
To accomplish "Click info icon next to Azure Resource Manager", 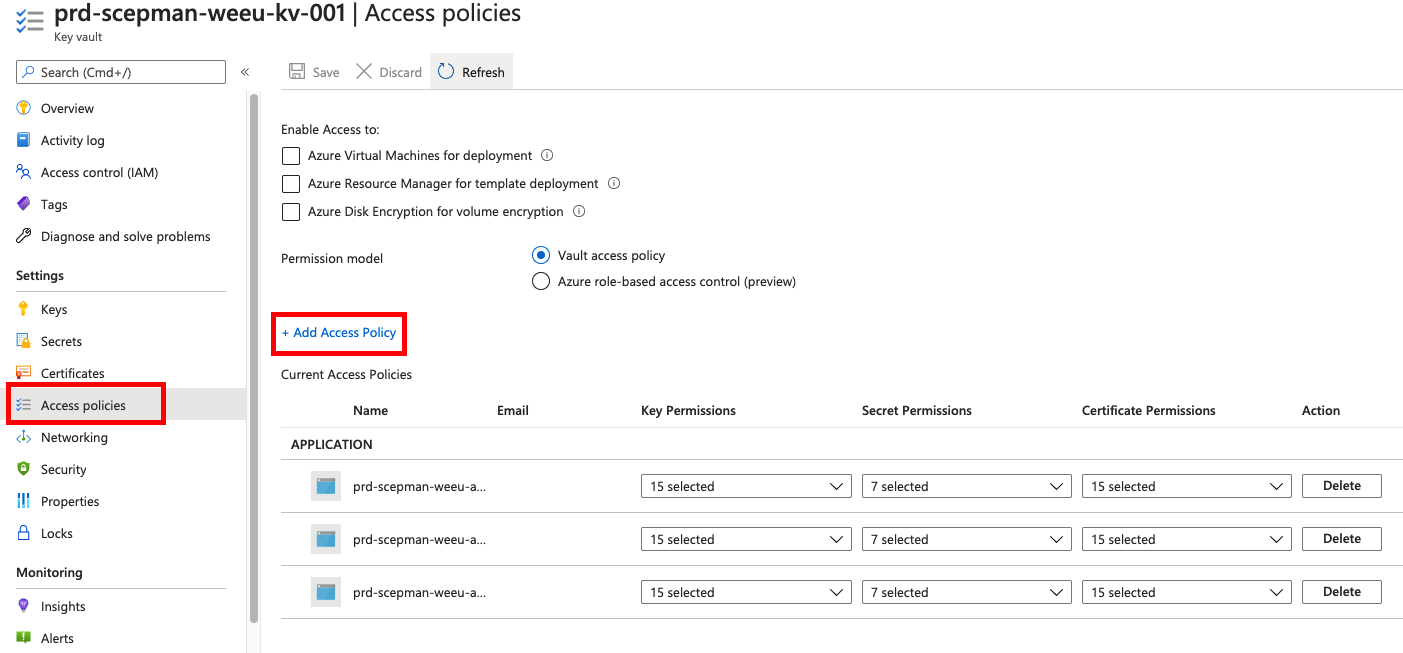I will [614, 183].
